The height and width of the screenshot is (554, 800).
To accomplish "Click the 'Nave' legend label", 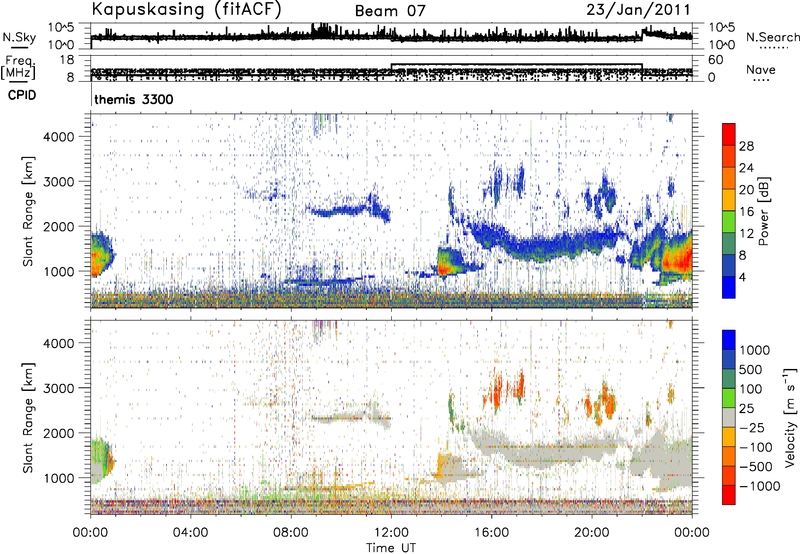I will click(x=761, y=69).
